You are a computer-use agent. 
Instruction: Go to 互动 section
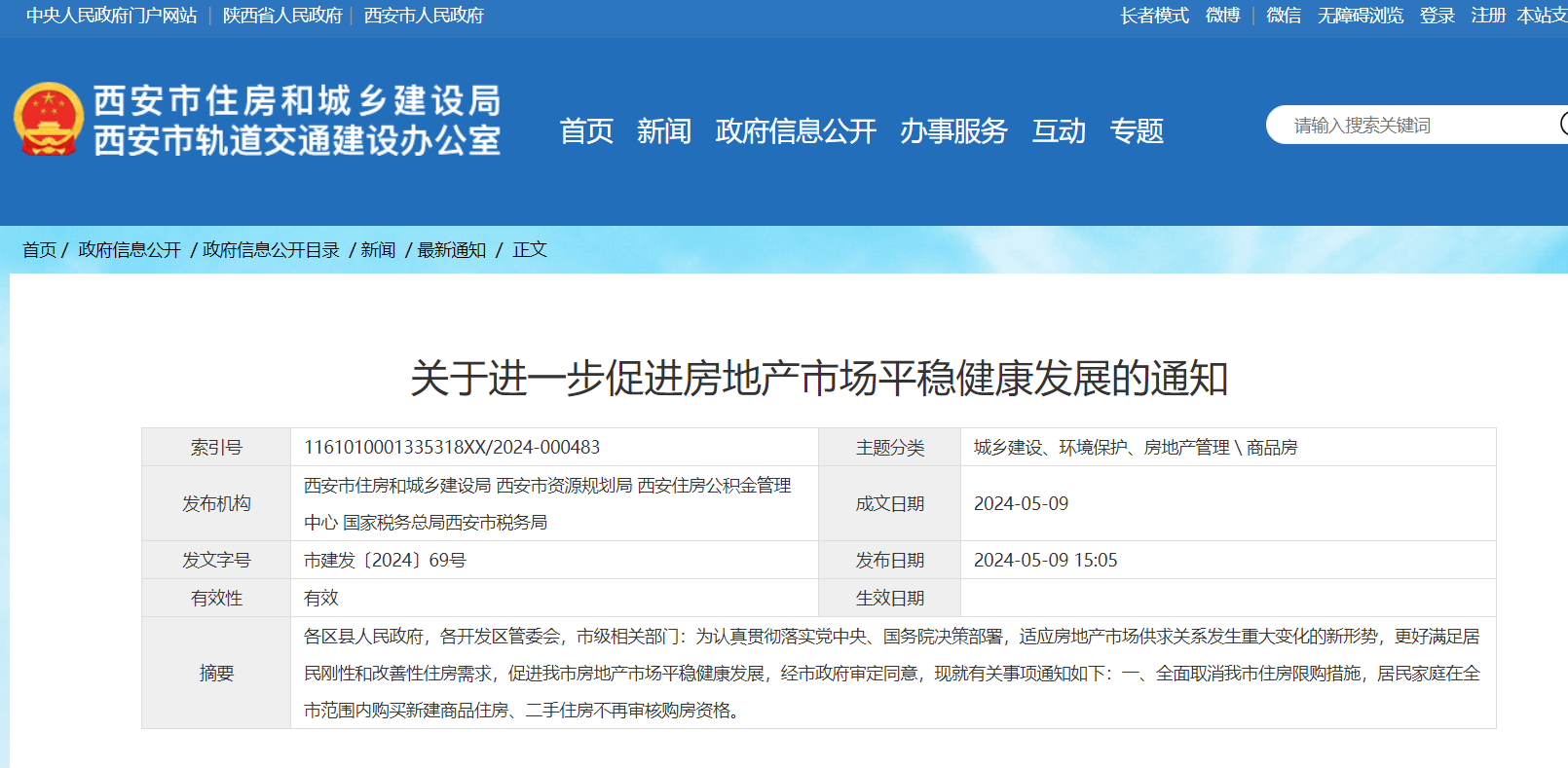pos(1059,130)
